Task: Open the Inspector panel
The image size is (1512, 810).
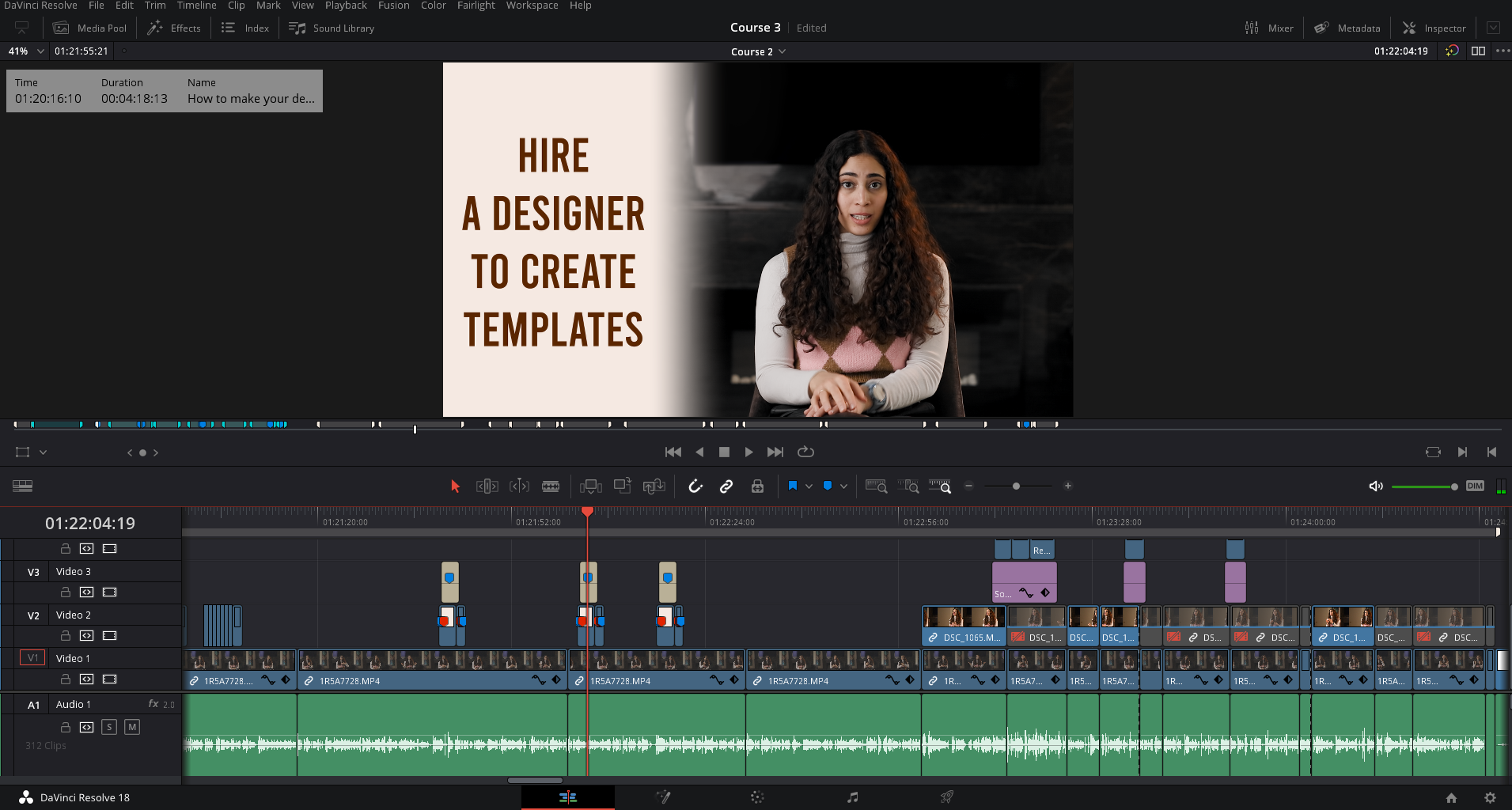Action: [1434, 28]
